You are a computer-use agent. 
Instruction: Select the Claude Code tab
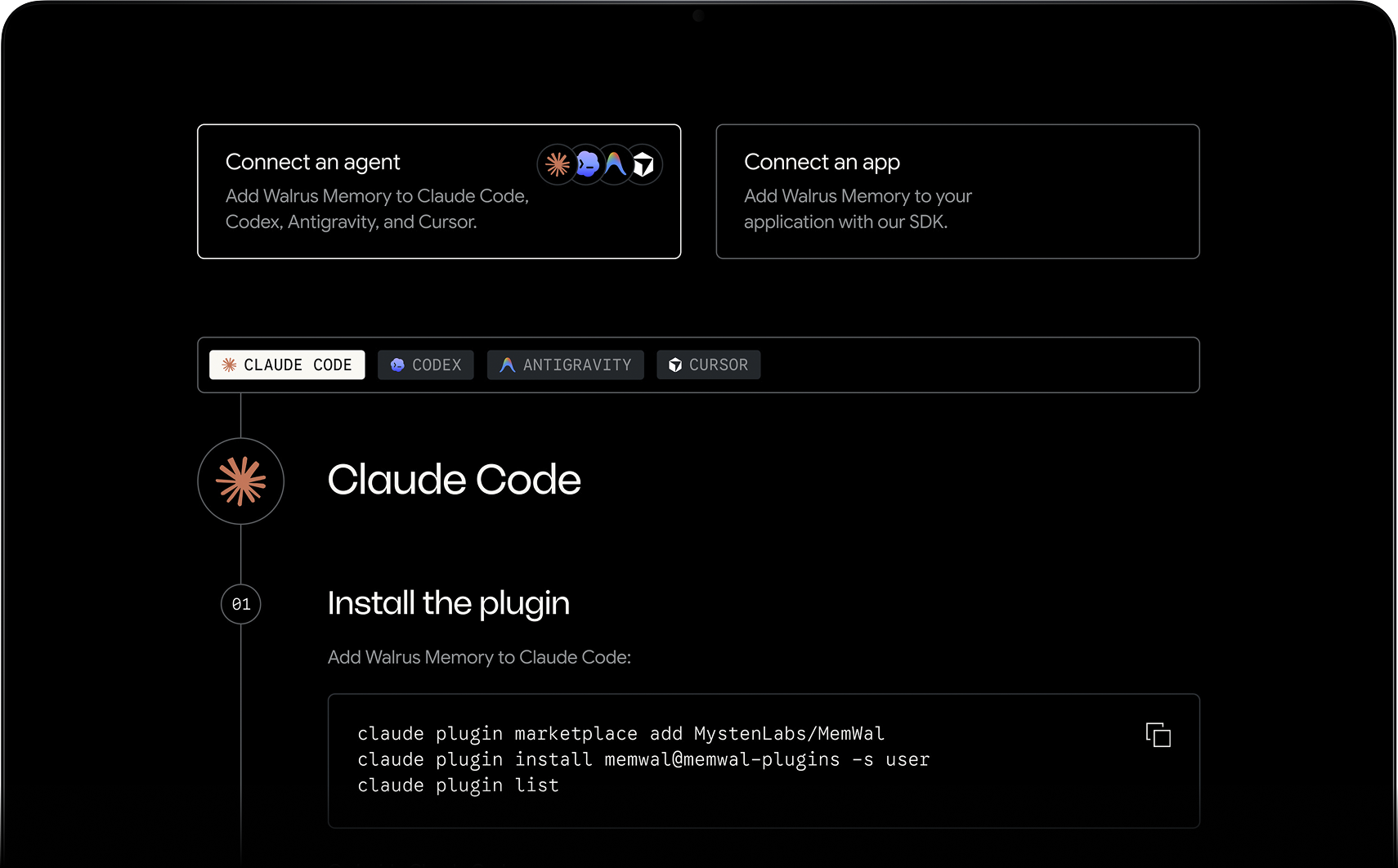click(x=287, y=365)
